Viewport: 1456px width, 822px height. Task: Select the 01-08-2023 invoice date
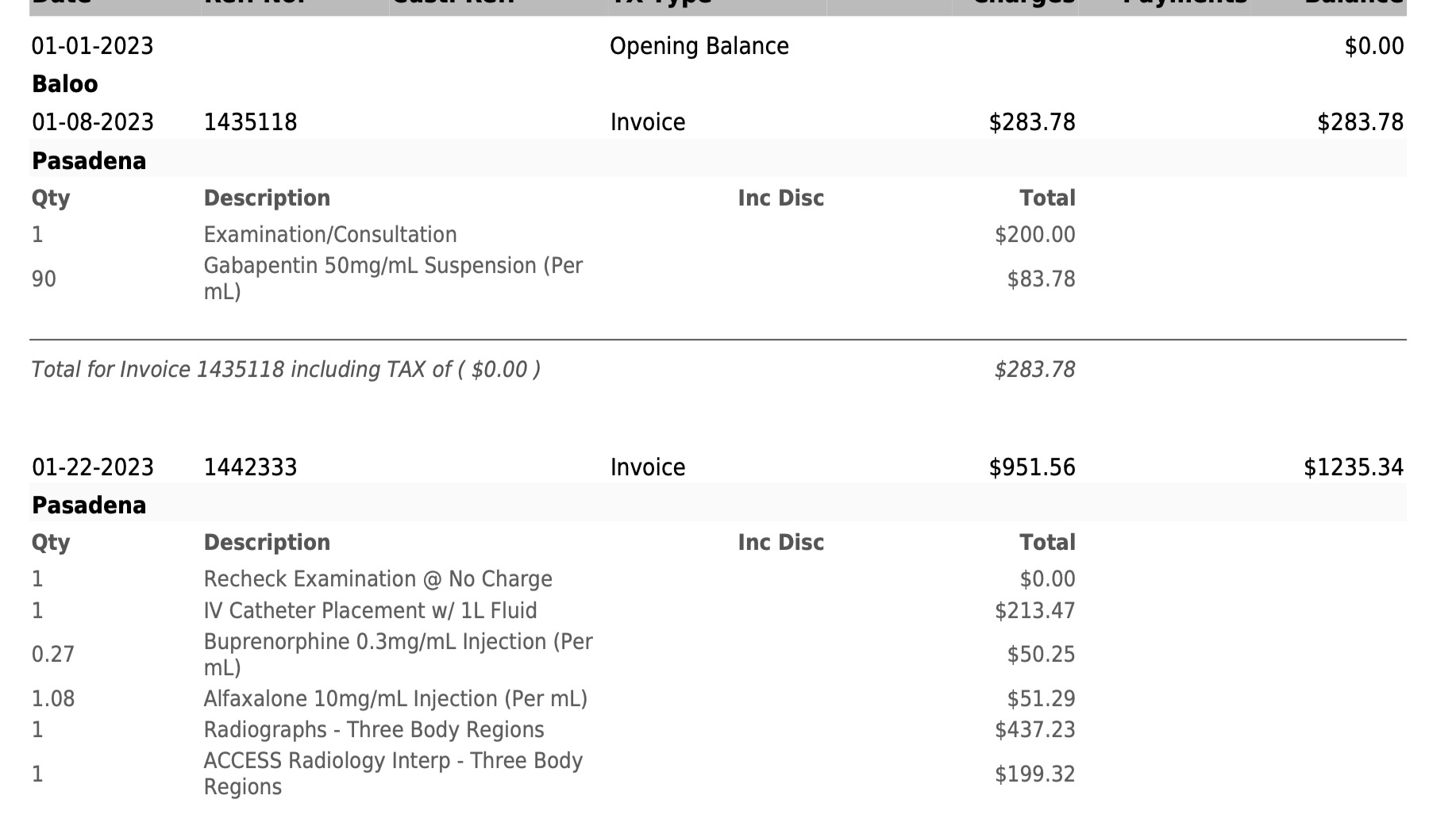click(93, 122)
